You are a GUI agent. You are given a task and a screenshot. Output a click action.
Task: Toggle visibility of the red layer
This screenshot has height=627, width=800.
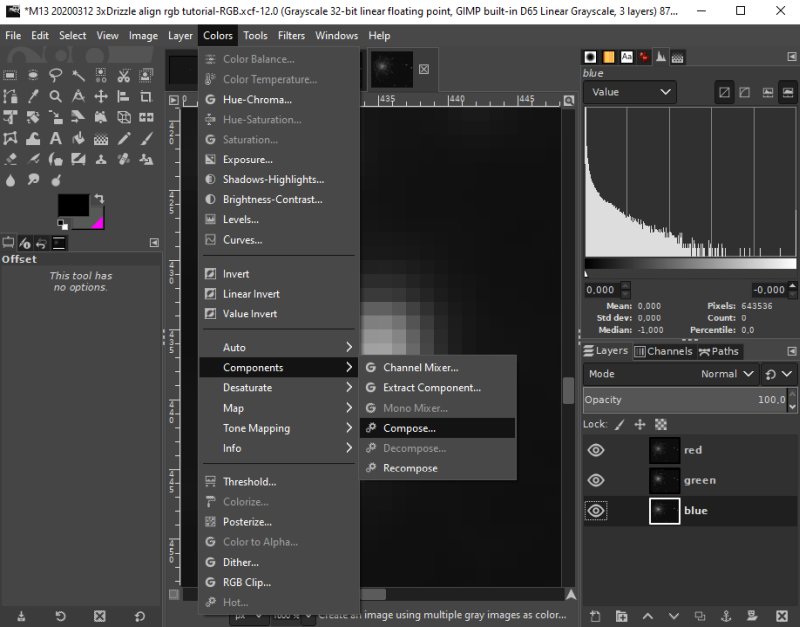(596, 450)
